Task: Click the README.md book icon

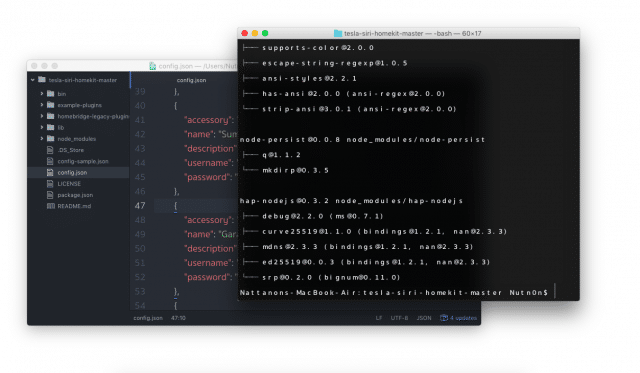Action: click(x=51, y=206)
